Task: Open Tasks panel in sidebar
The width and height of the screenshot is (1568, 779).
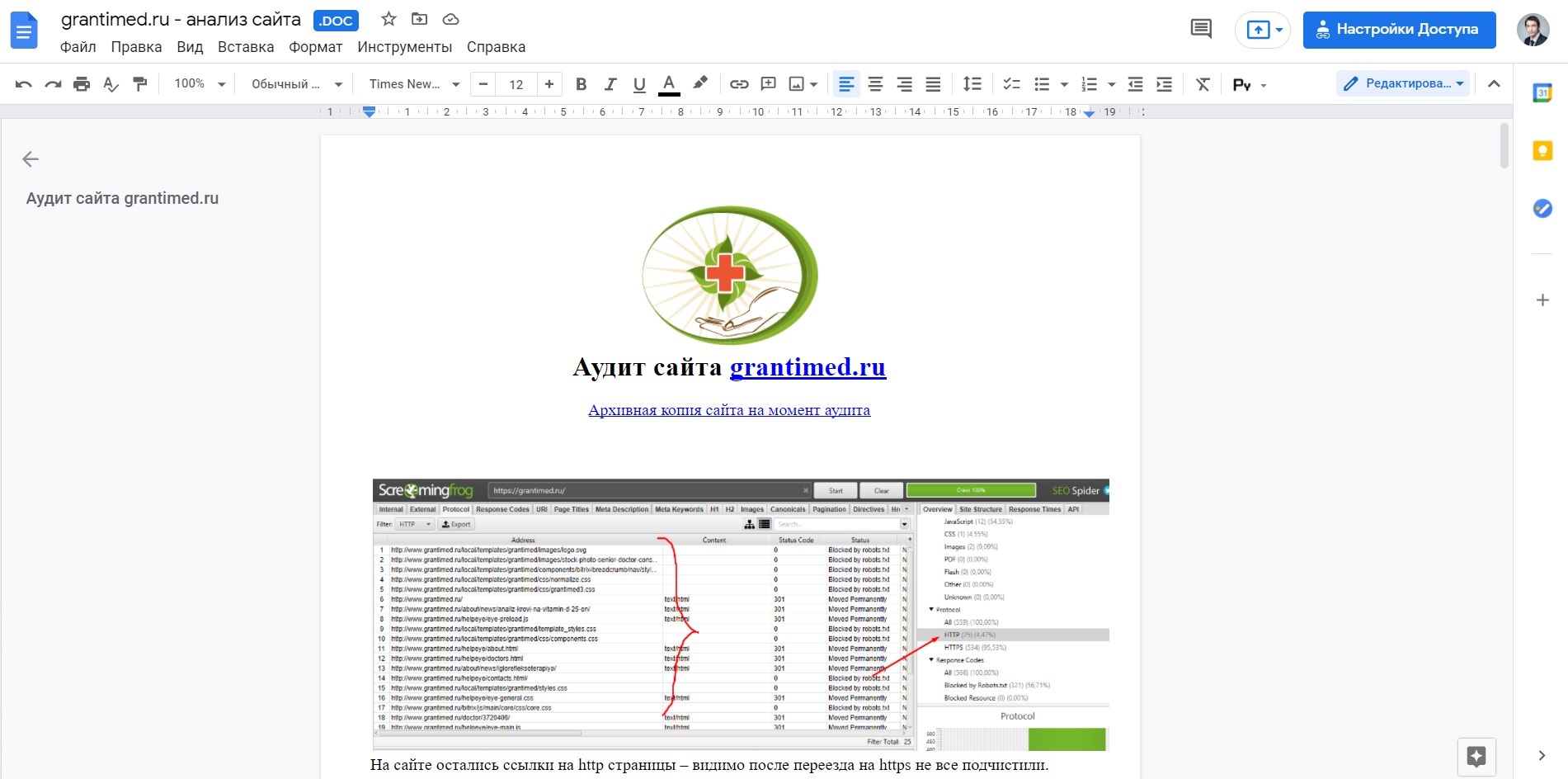Action: click(1542, 209)
